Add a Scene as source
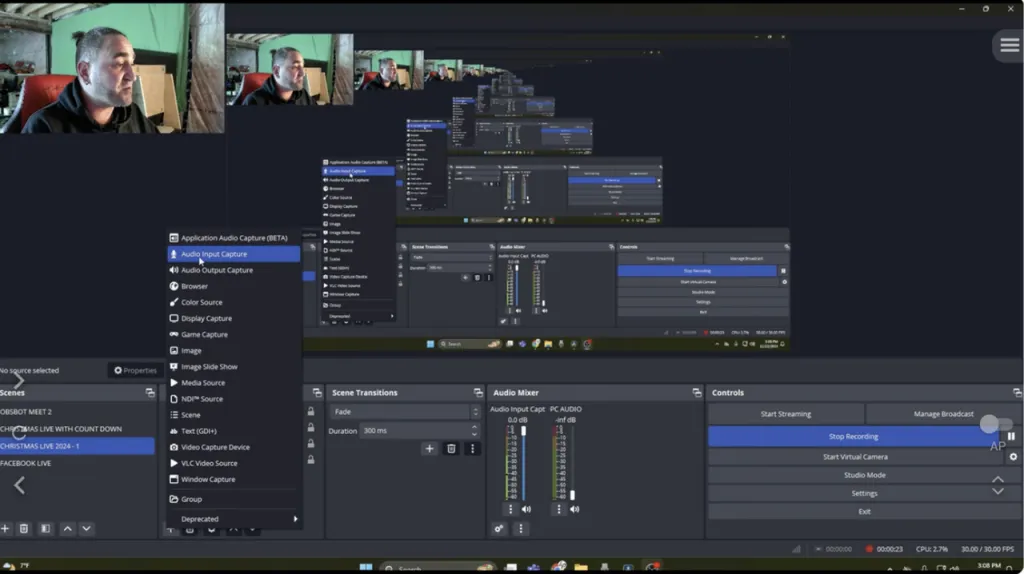The height and width of the screenshot is (574, 1024). pos(233,415)
